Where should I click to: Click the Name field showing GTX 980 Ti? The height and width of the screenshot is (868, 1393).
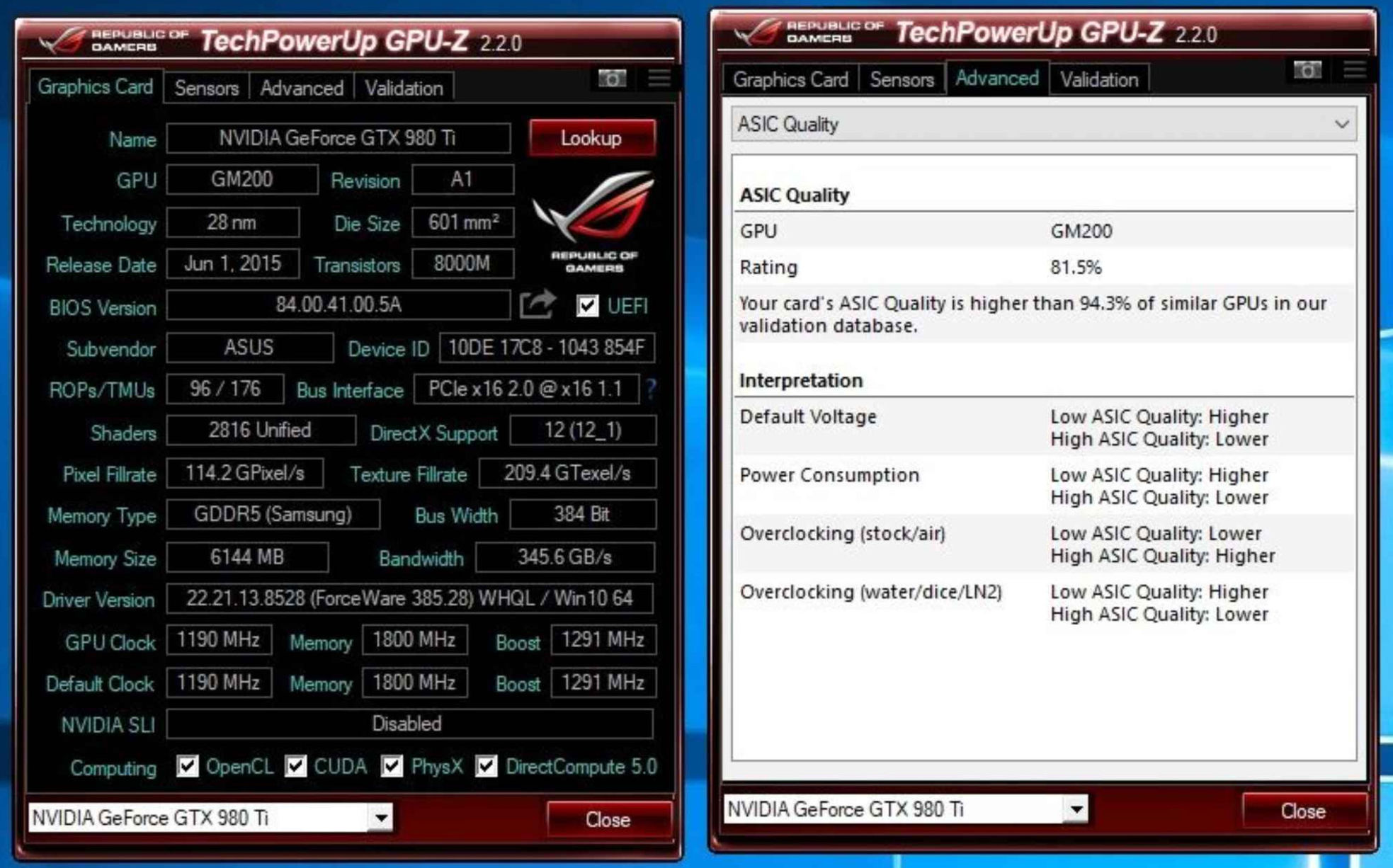pyautogui.click(x=338, y=138)
